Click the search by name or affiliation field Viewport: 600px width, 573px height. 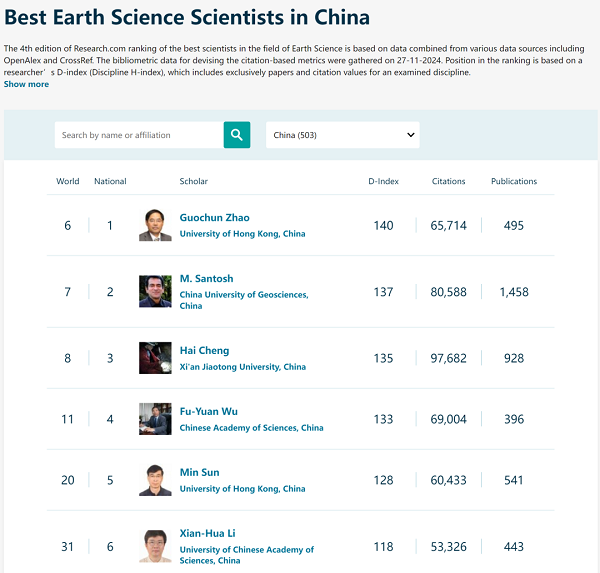(138, 135)
